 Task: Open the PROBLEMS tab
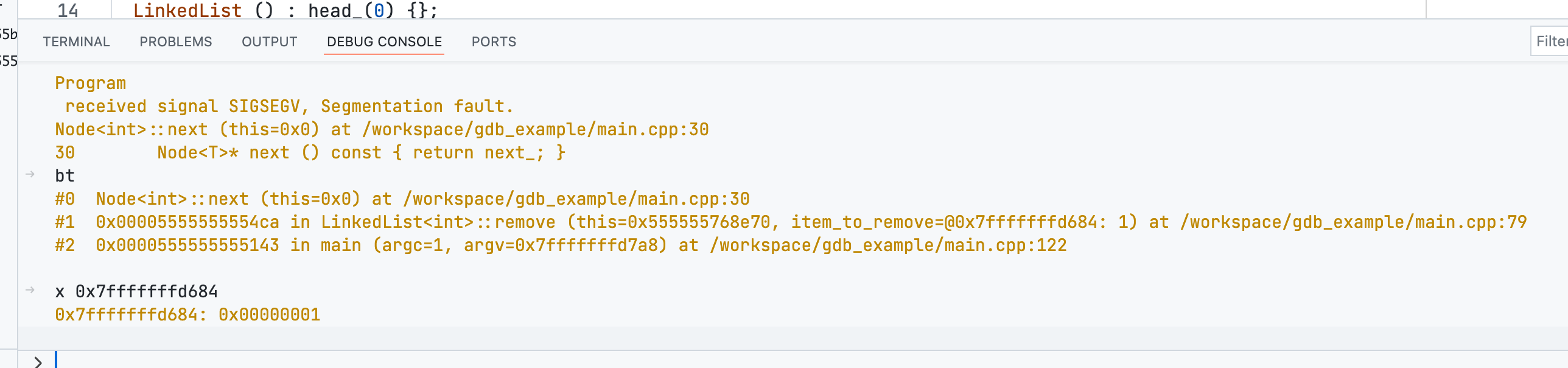(x=175, y=41)
